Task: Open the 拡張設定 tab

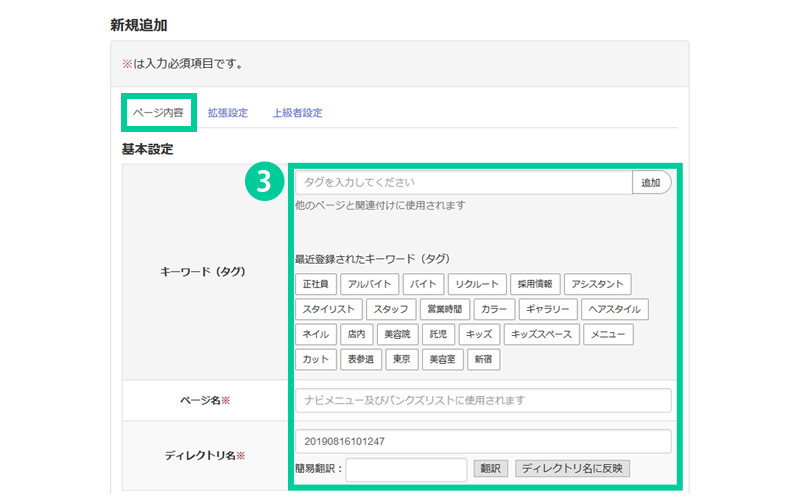Action: [227, 113]
